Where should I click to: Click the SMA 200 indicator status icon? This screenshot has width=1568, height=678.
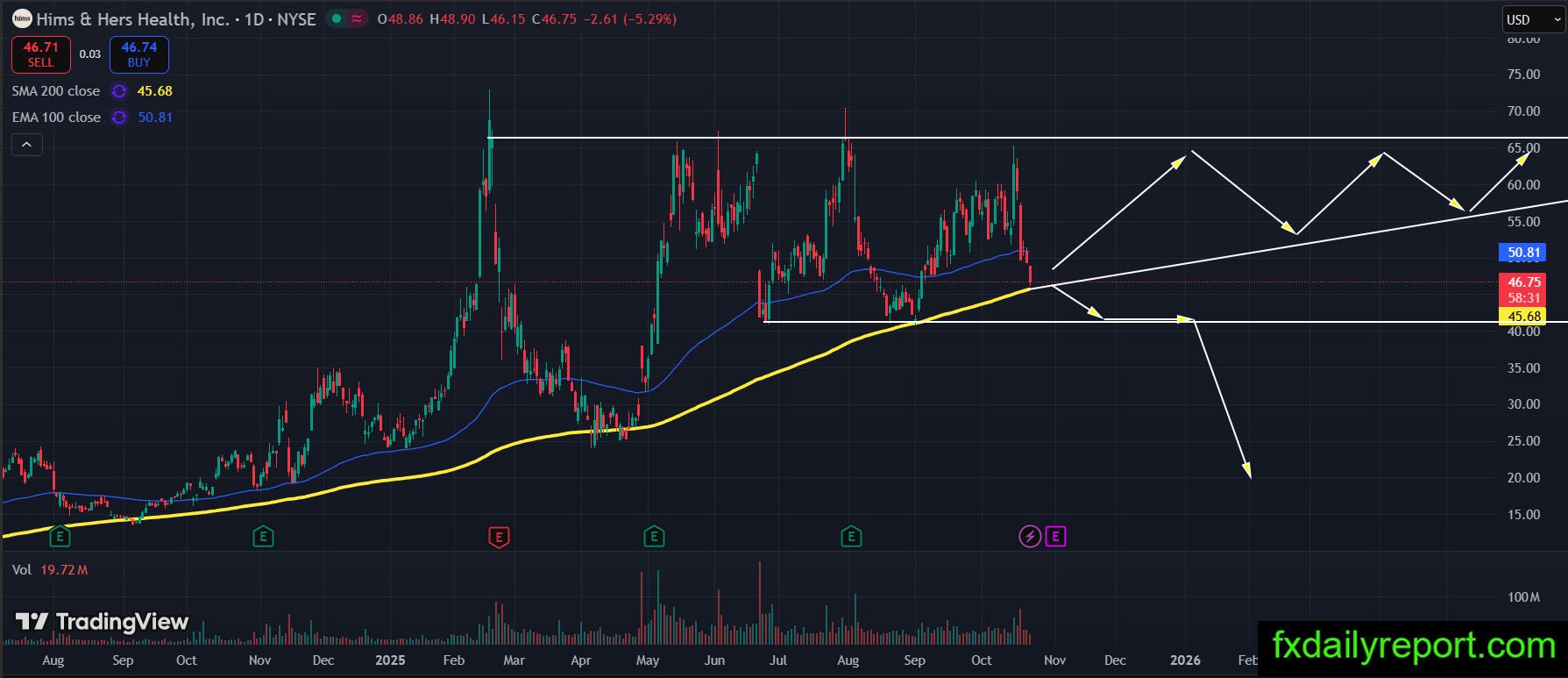(x=119, y=91)
